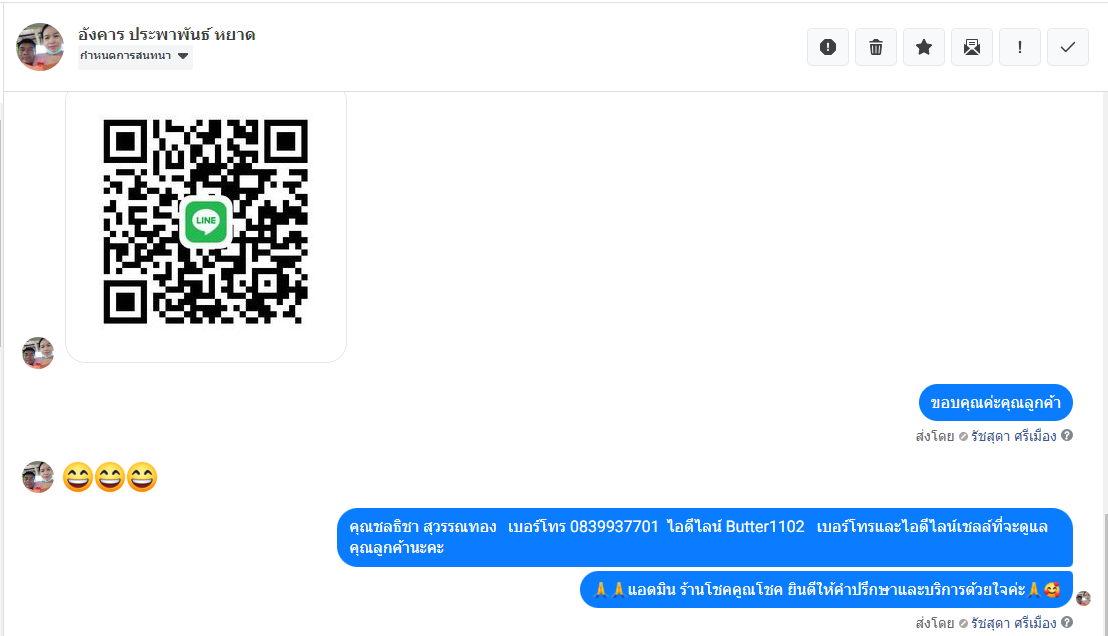Click the chat vertical scrollbar thumb
1108x636 pixels.
[1105, 574]
